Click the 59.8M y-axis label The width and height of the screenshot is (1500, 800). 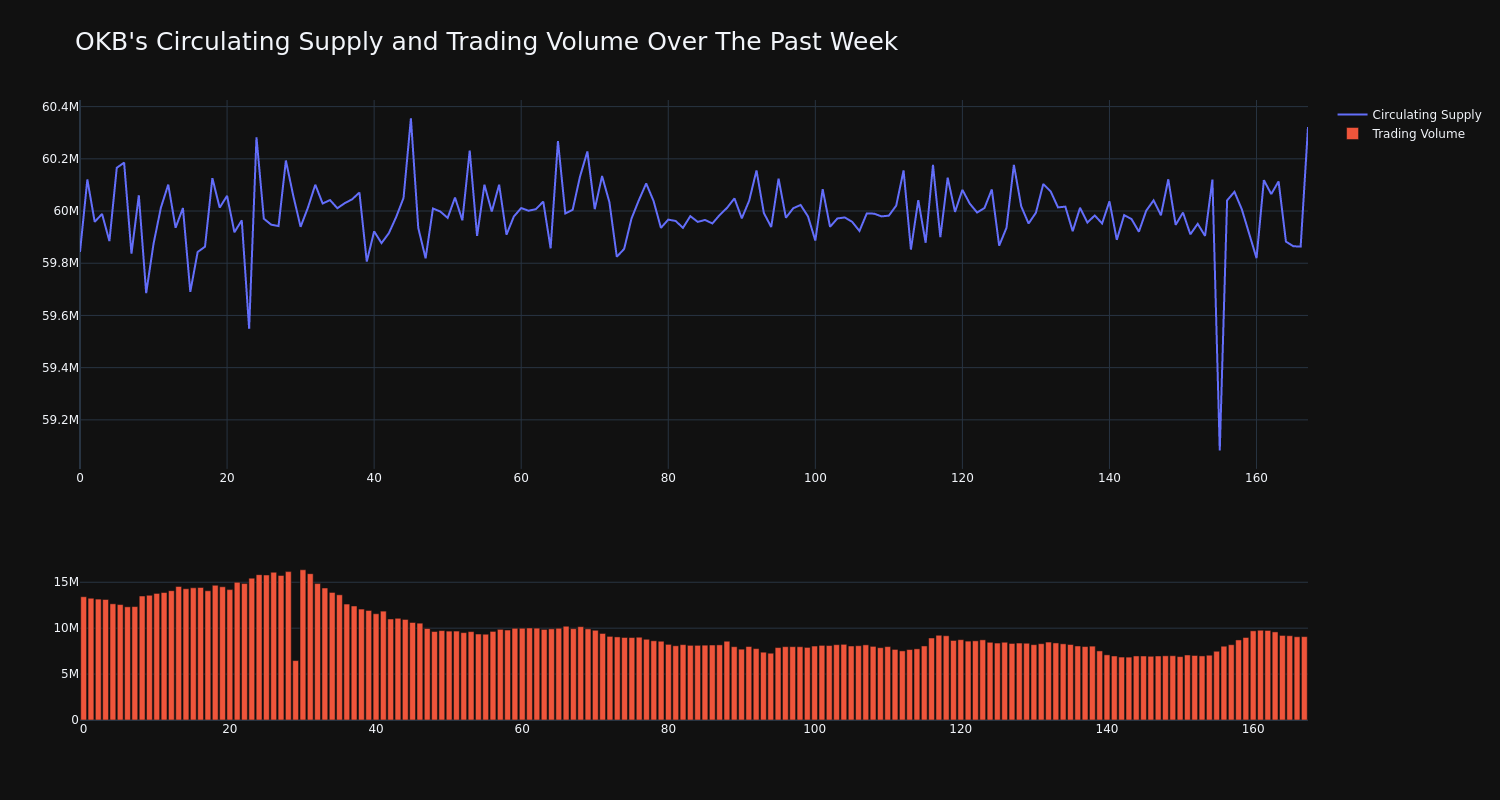coord(60,263)
